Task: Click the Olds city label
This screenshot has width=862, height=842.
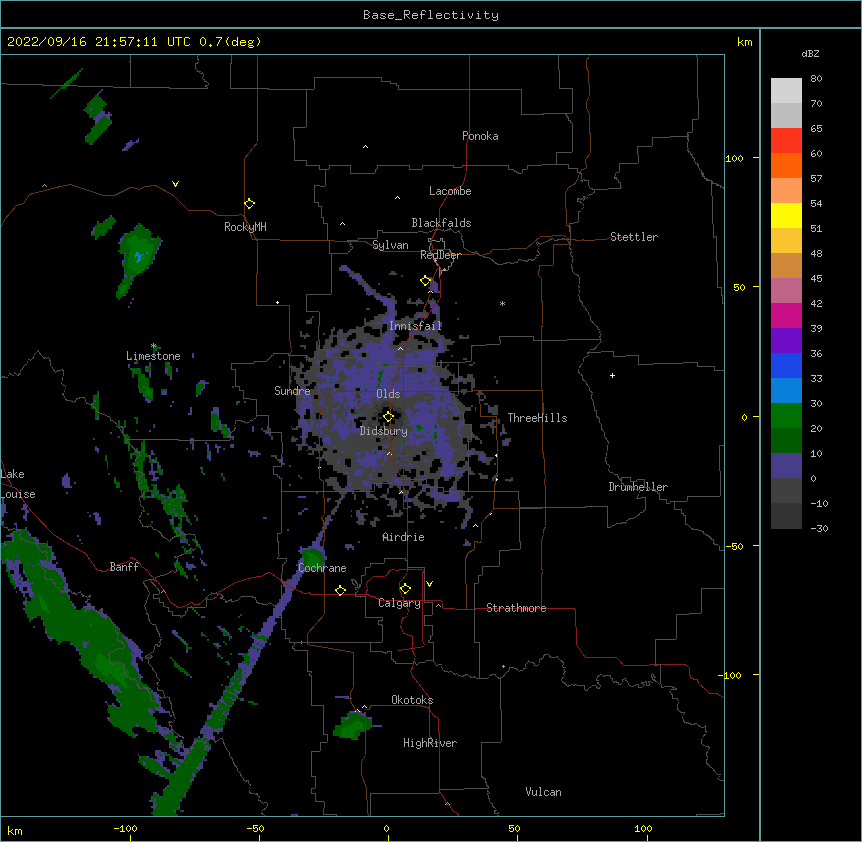Action: 388,394
